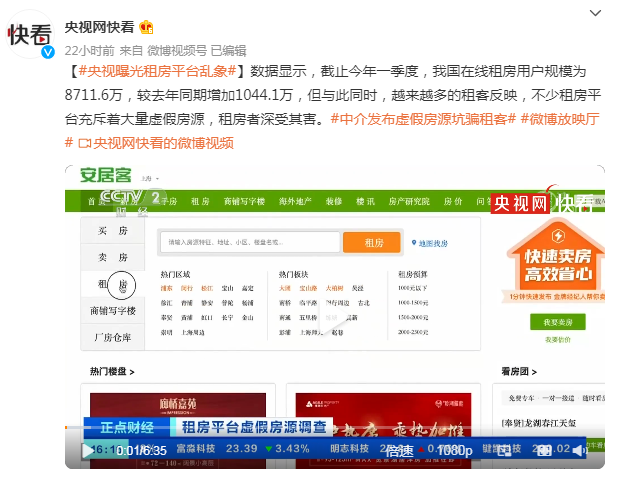Screen dimensions: 622x479
Task: Seek using the video progress bar
Action: (335, 427)
